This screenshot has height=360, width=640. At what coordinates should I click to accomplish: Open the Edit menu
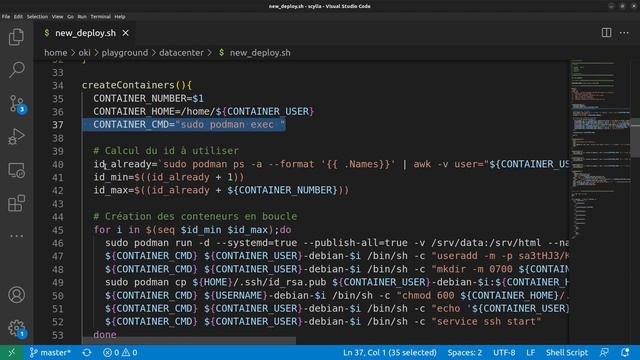(x=18, y=17)
